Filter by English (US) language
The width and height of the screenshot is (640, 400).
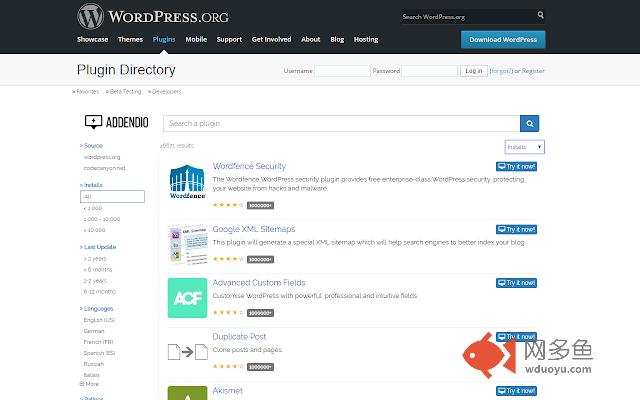tap(99, 320)
